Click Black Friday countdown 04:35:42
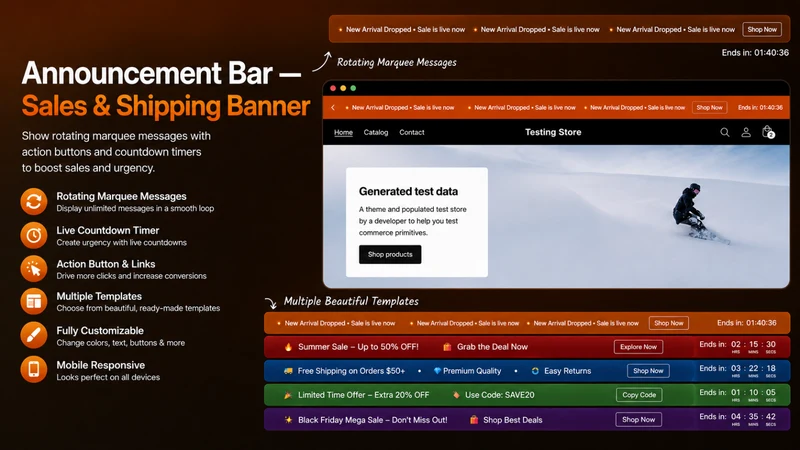The image size is (800, 450). point(756,419)
